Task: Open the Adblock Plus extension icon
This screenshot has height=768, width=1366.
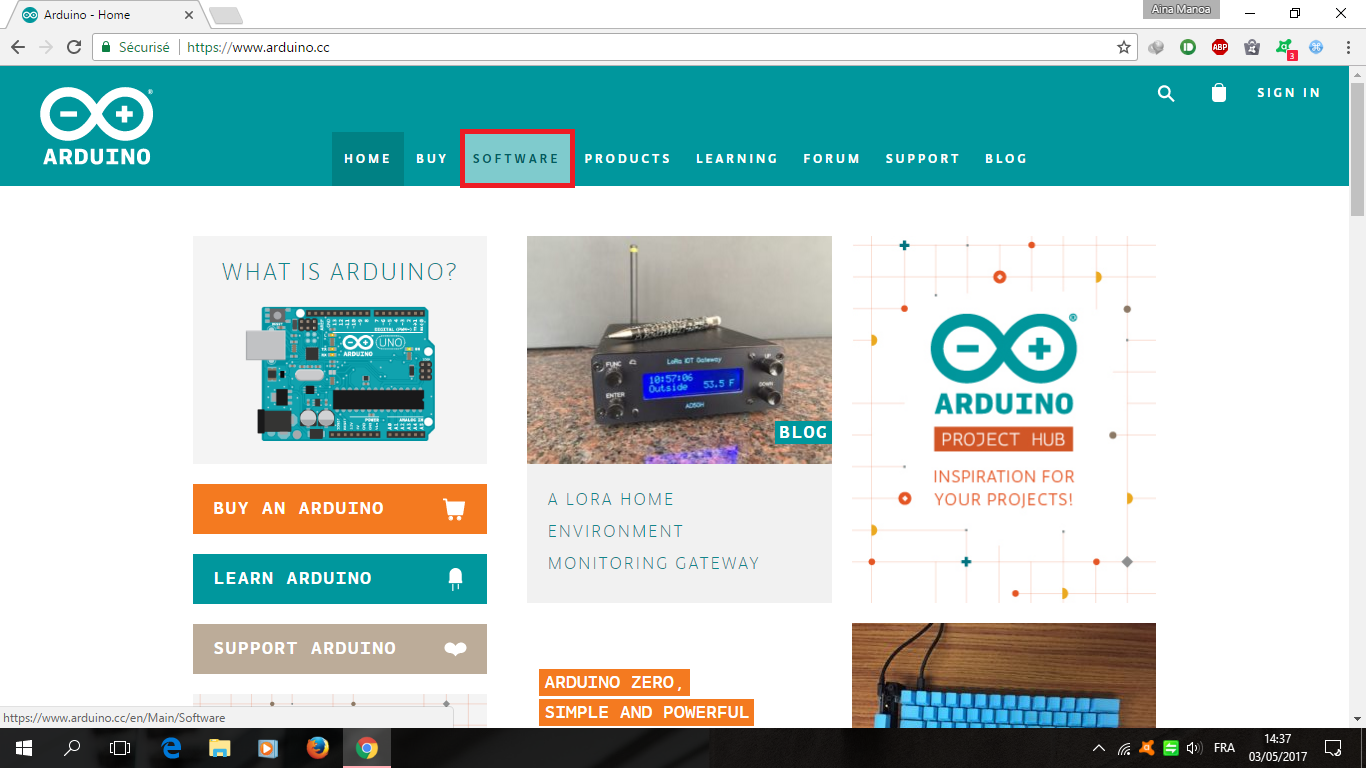Action: tap(1221, 47)
